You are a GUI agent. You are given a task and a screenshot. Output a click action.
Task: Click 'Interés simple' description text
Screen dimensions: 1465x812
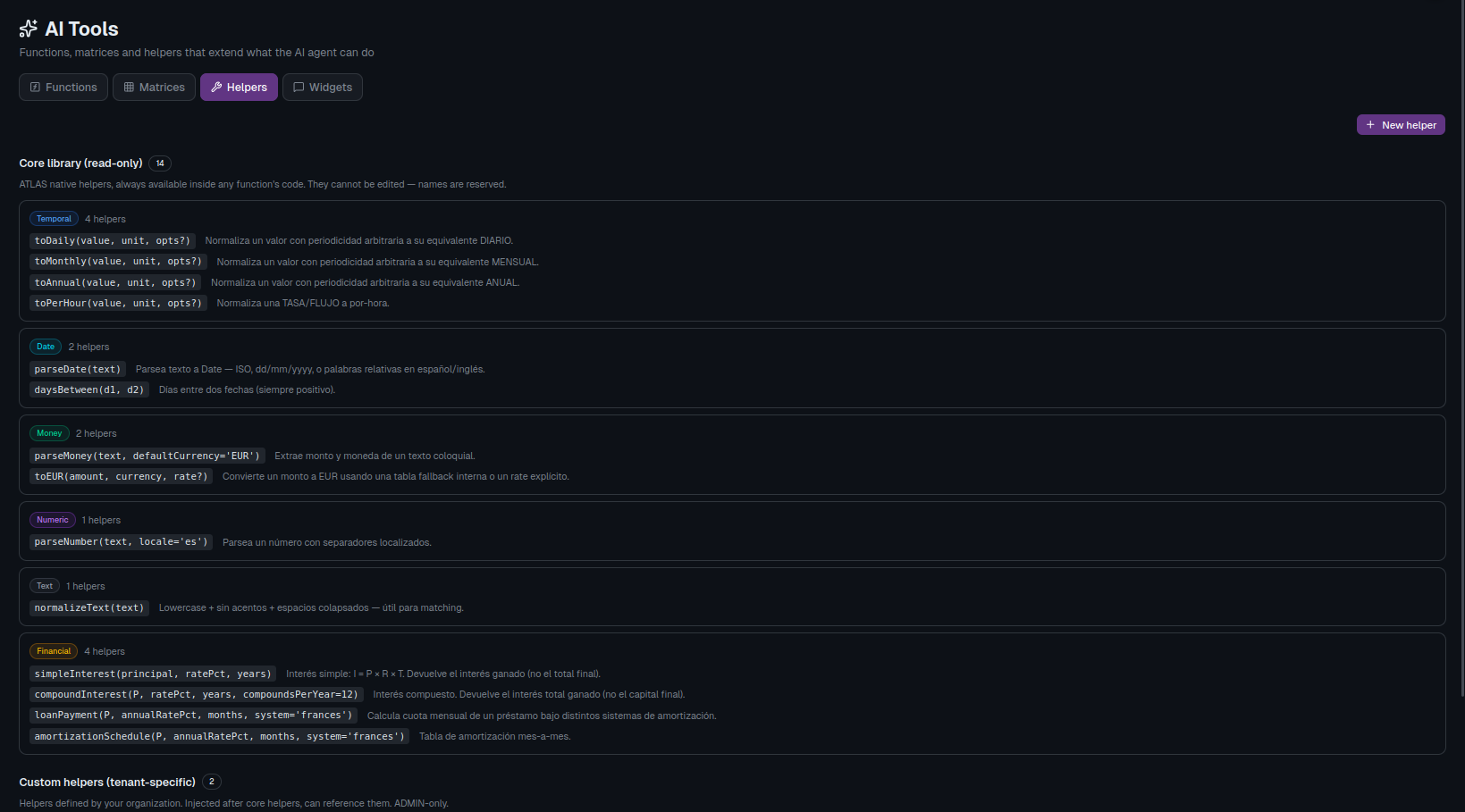(443, 674)
